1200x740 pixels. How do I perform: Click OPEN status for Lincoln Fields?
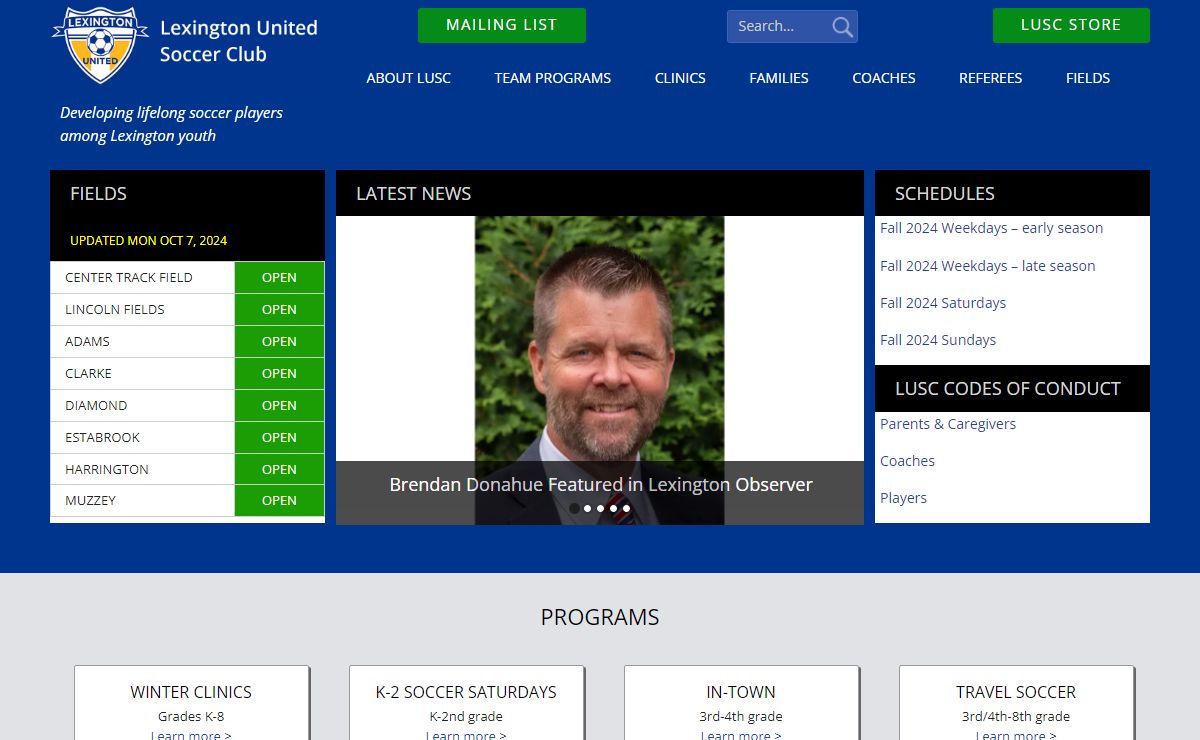click(279, 309)
